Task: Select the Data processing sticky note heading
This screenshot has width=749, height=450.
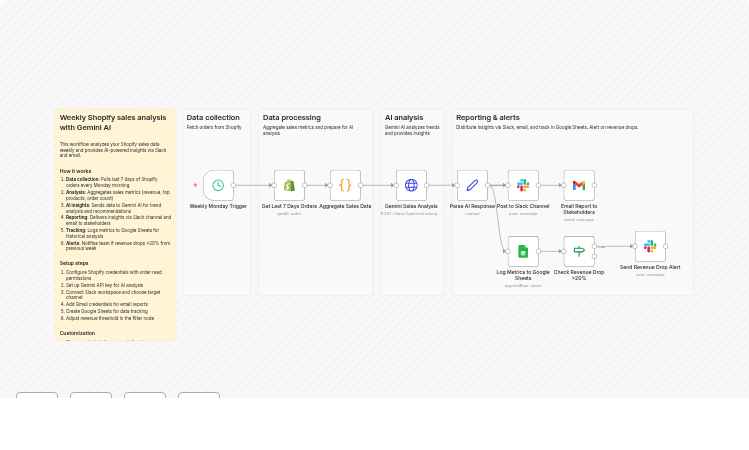Action: [x=291, y=118]
